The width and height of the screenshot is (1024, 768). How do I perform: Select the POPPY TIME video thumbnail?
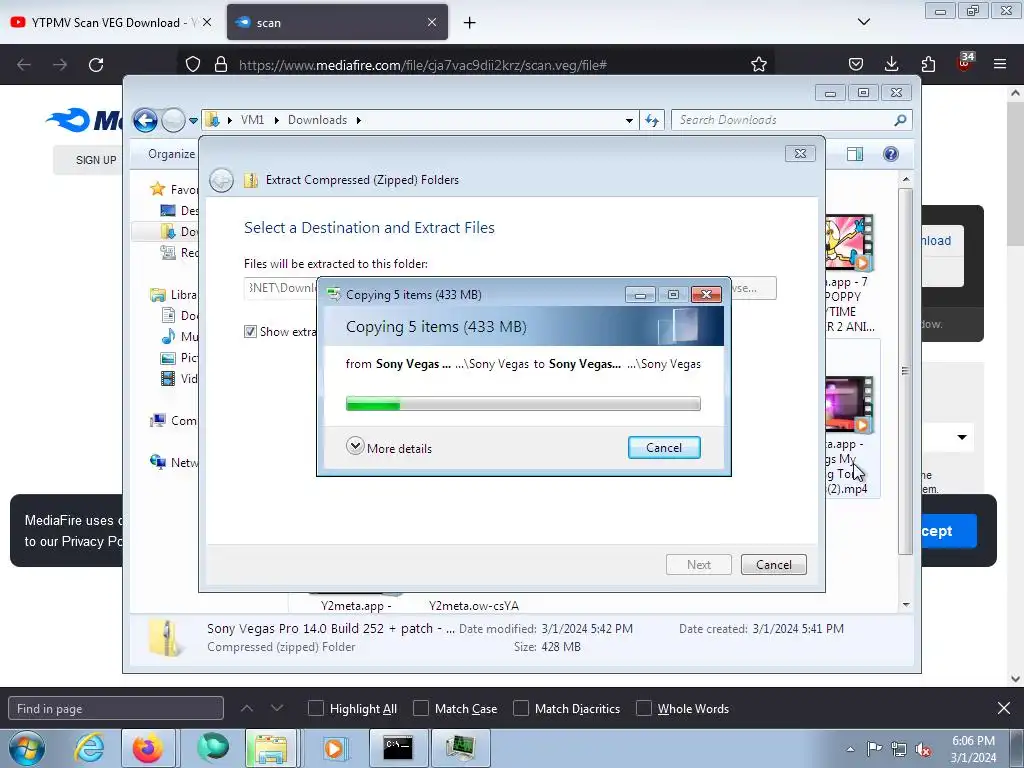848,243
